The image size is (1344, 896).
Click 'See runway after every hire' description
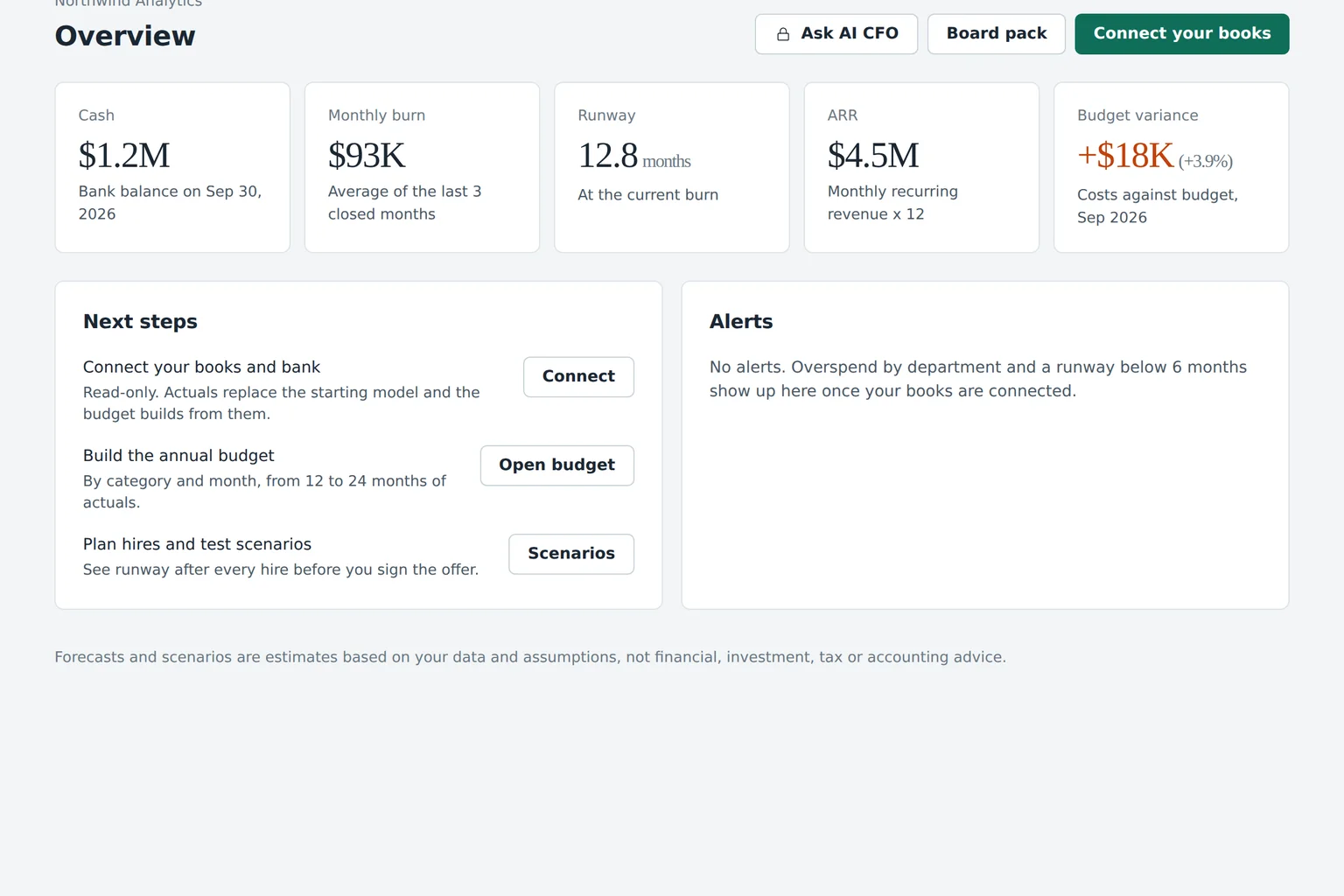(x=281, y=570)
